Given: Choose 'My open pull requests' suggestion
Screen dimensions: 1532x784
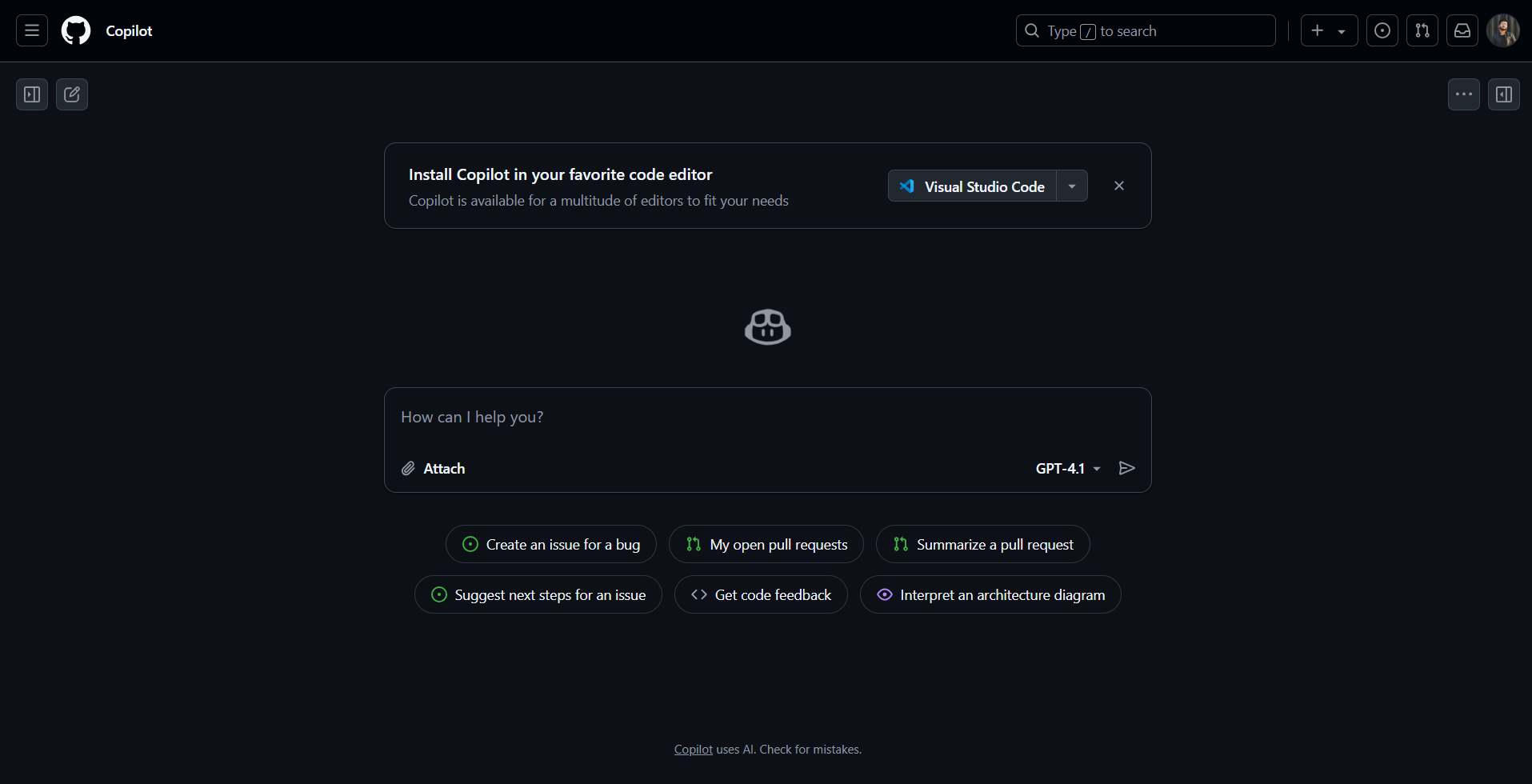Looking at the screenshot, I should click(x=766, y=544).
